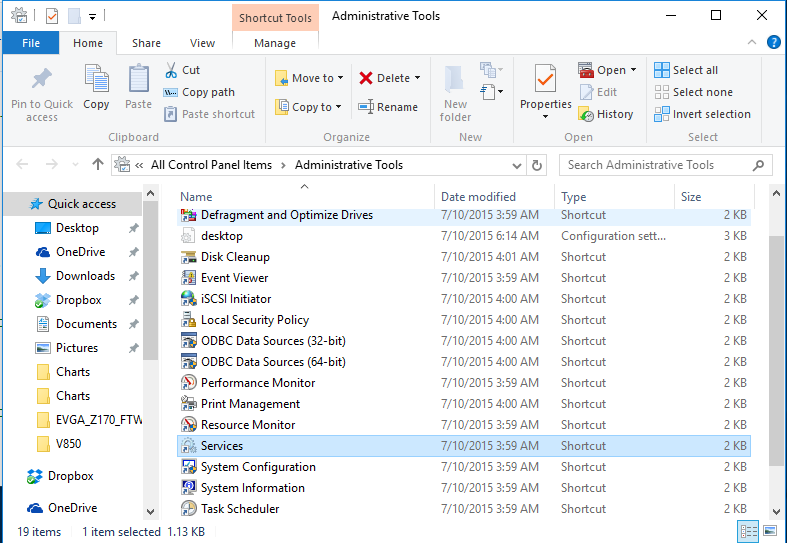Open the New item dropdown icon
The image size is (787, 543).
pos(491,70)
